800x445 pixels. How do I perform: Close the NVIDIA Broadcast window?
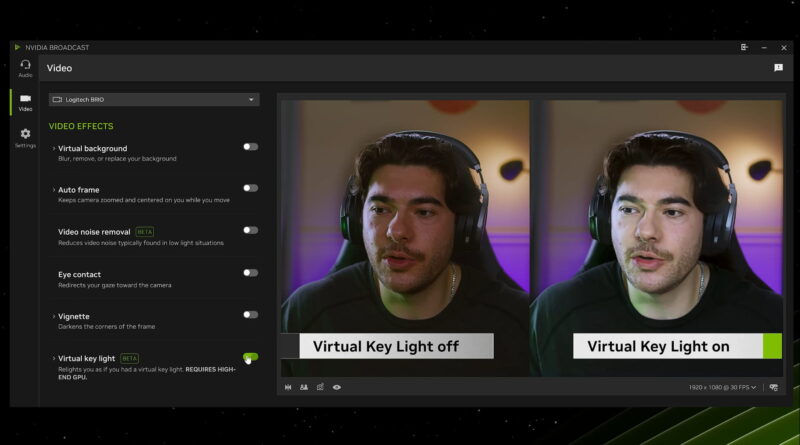click(x=784, y=47)
